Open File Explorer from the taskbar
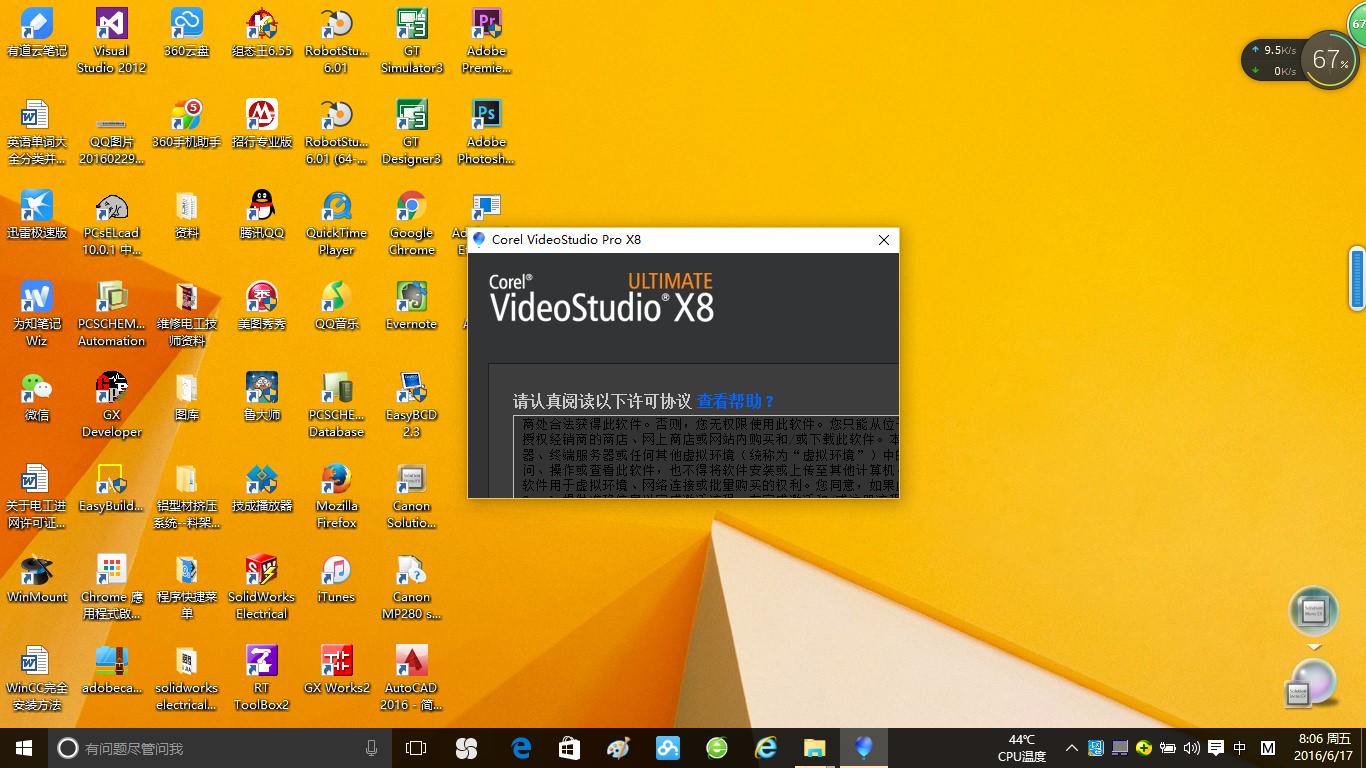Image resolution: width=1366 pixels, height=768 pixels. point(815,747)
